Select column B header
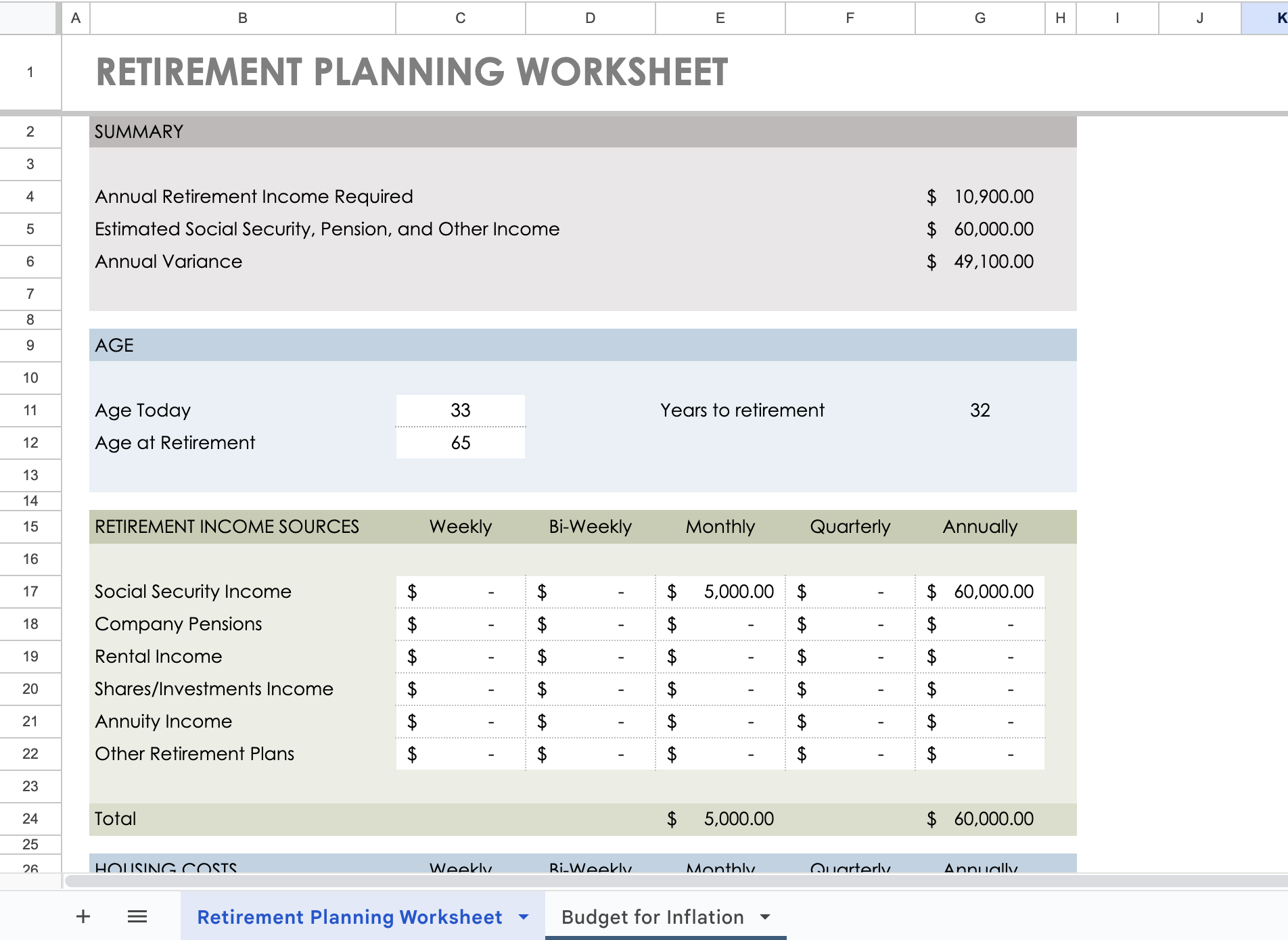The image size is (1288, 940). pyautogui.click(x=242, y=18)
